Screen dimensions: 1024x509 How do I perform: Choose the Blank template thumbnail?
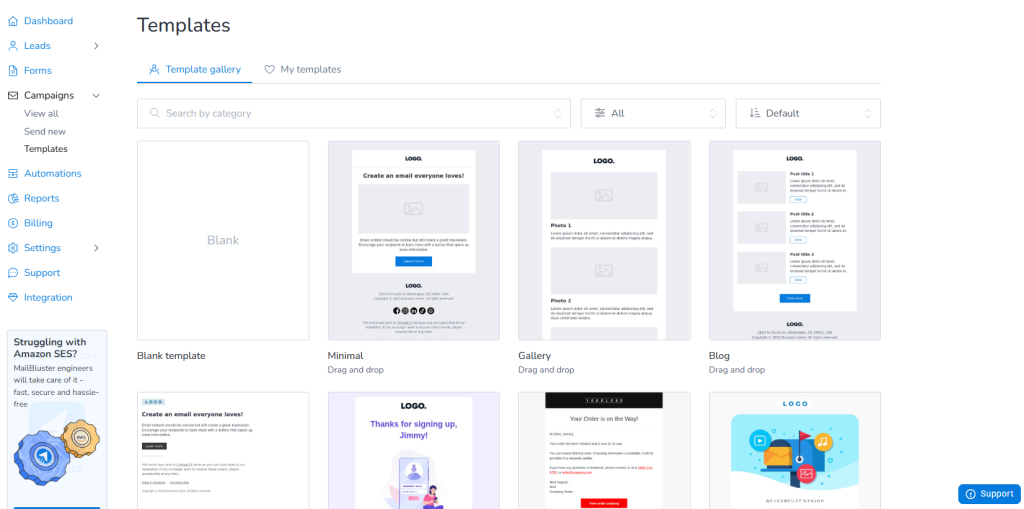pos(223,240)
